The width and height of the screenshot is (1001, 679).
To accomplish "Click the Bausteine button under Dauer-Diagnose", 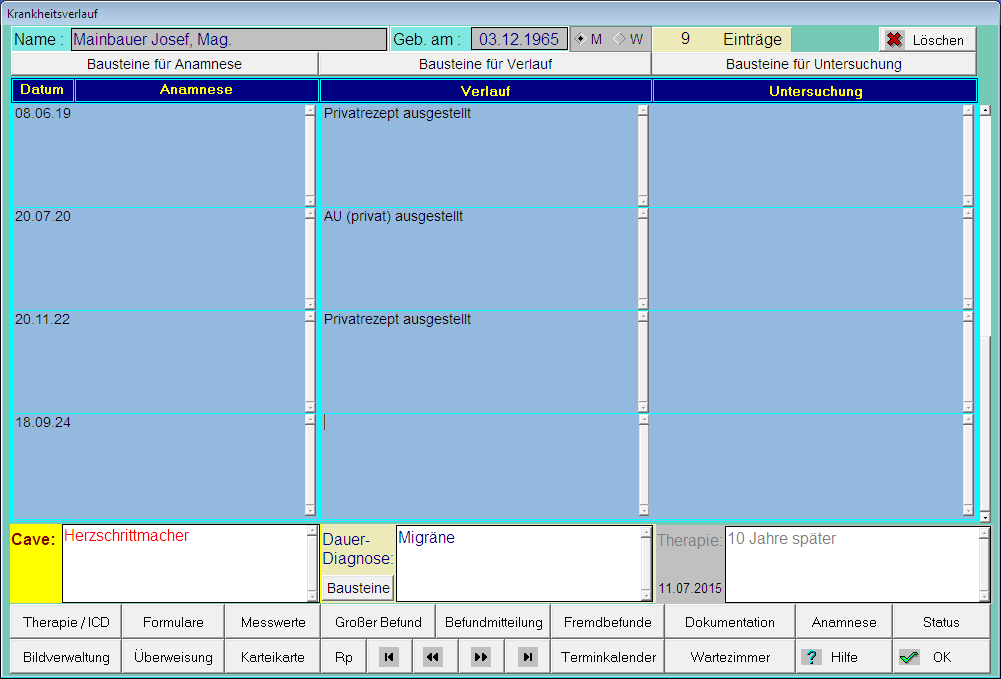I will [358, 588].
